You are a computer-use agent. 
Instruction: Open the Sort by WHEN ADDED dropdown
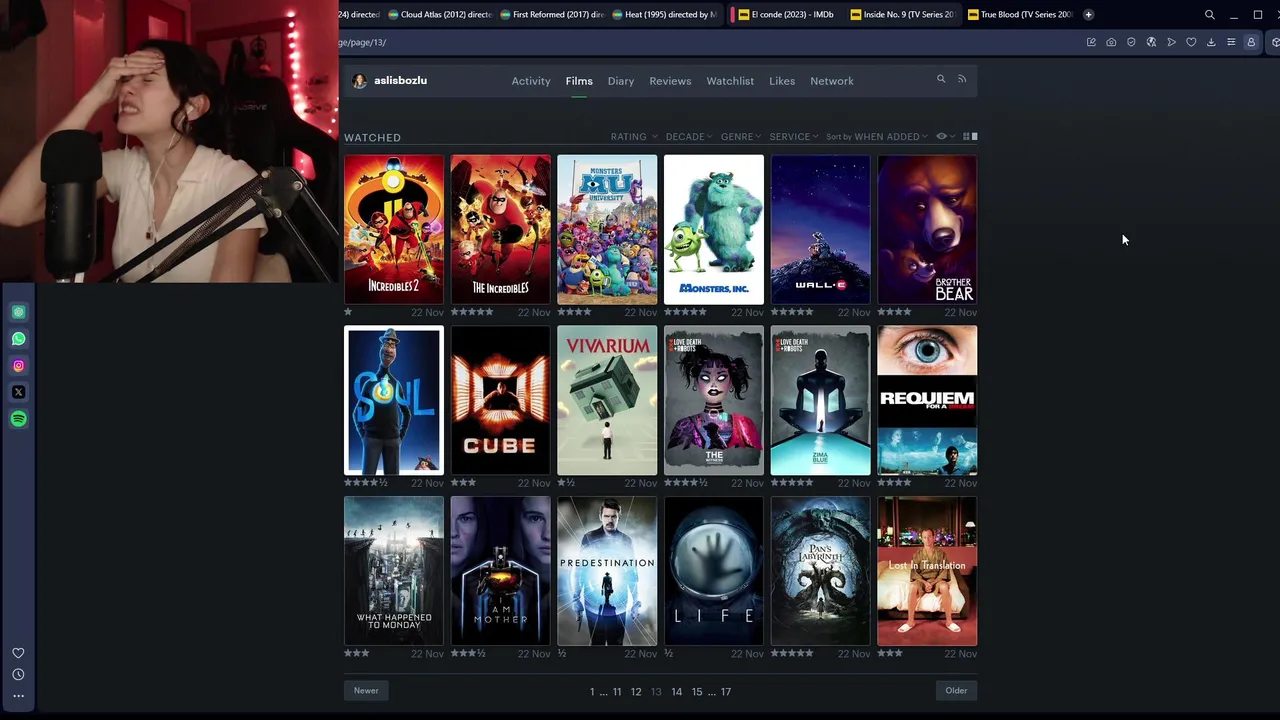click(x=877, y=137)
